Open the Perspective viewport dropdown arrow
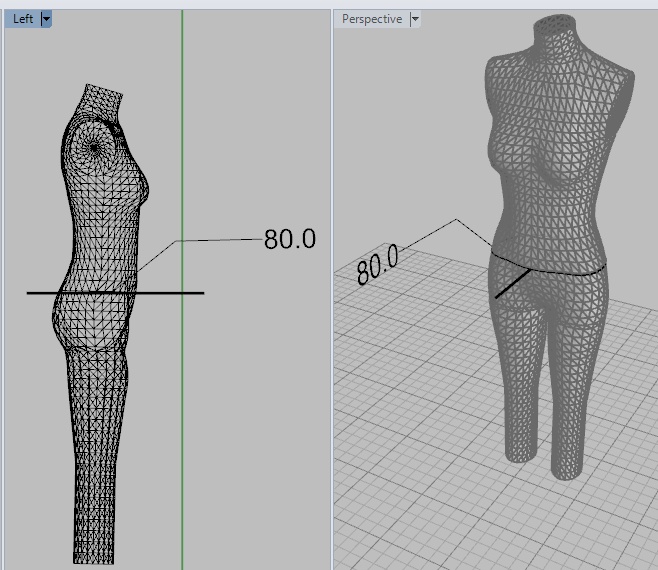 pyautogui.click(x=415, y=19)
